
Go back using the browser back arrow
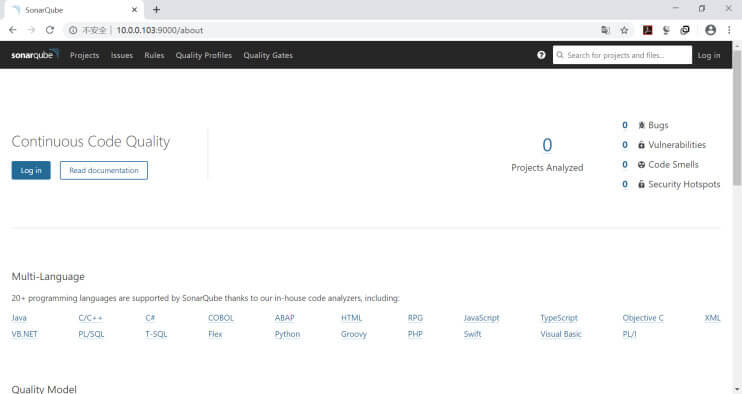point(13,30)
